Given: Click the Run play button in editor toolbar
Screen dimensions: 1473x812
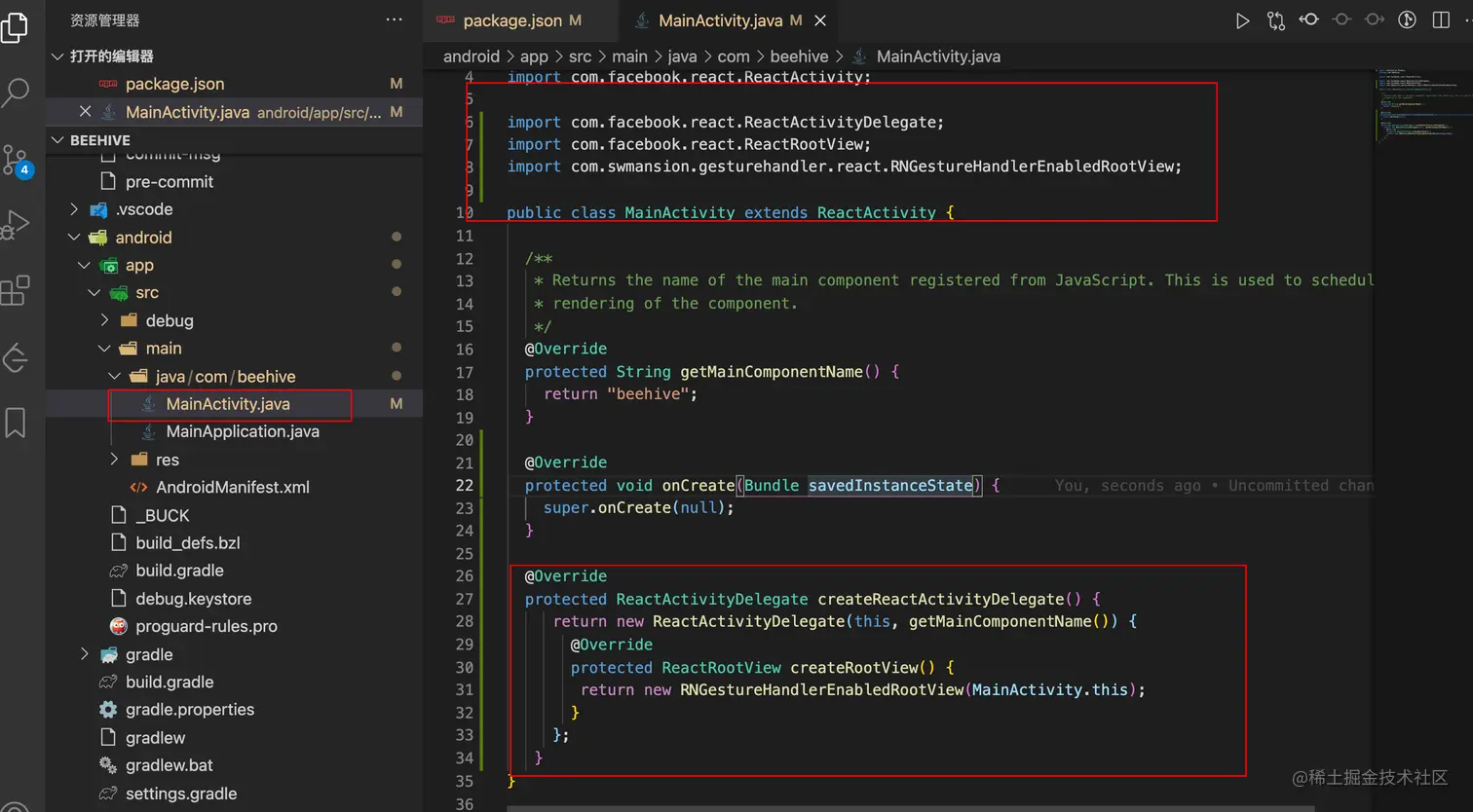Looking at the screenshot, I should point(1242,20).
